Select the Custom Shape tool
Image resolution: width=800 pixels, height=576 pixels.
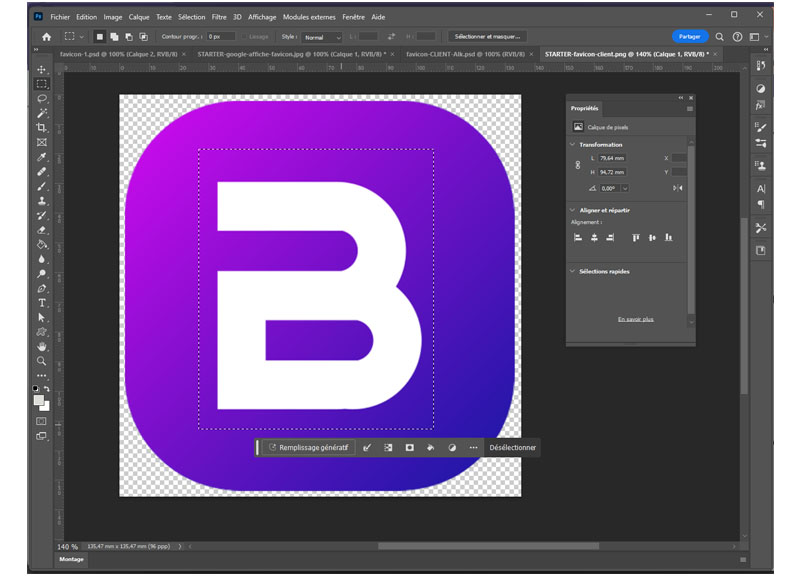pos(42,332)
